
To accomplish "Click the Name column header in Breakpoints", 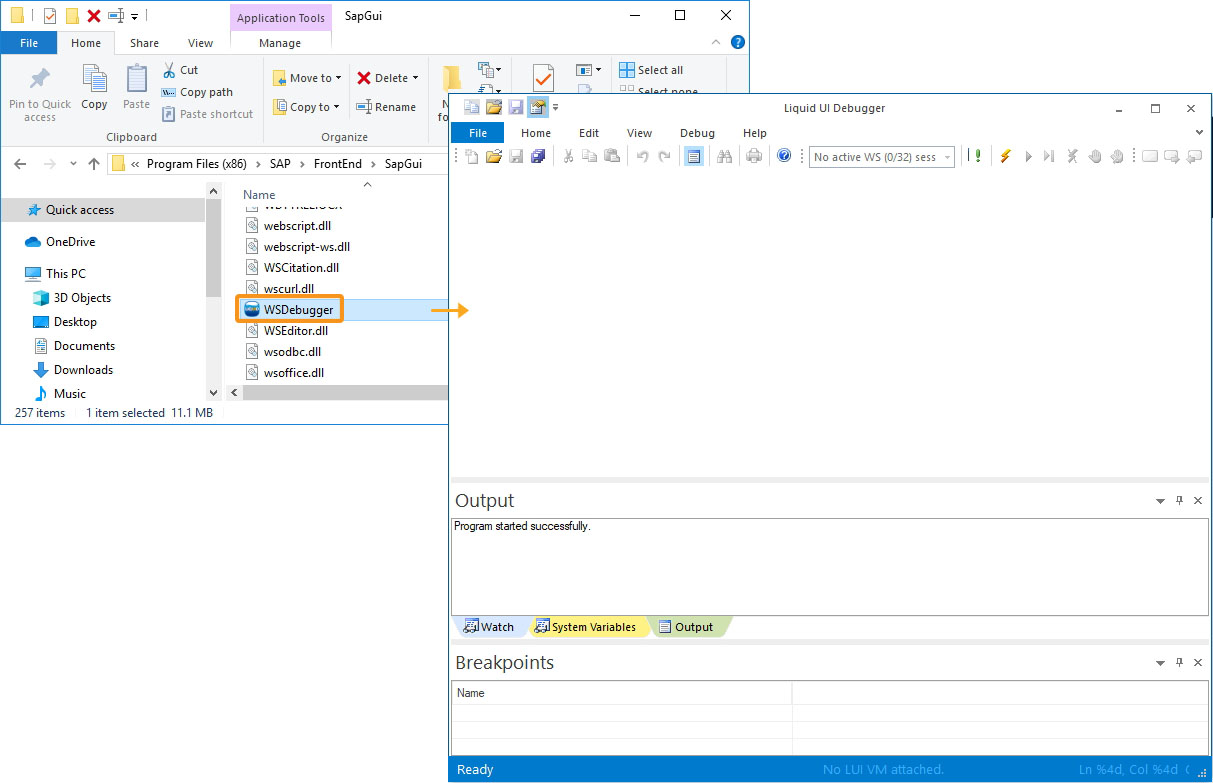I will [622, 693].
